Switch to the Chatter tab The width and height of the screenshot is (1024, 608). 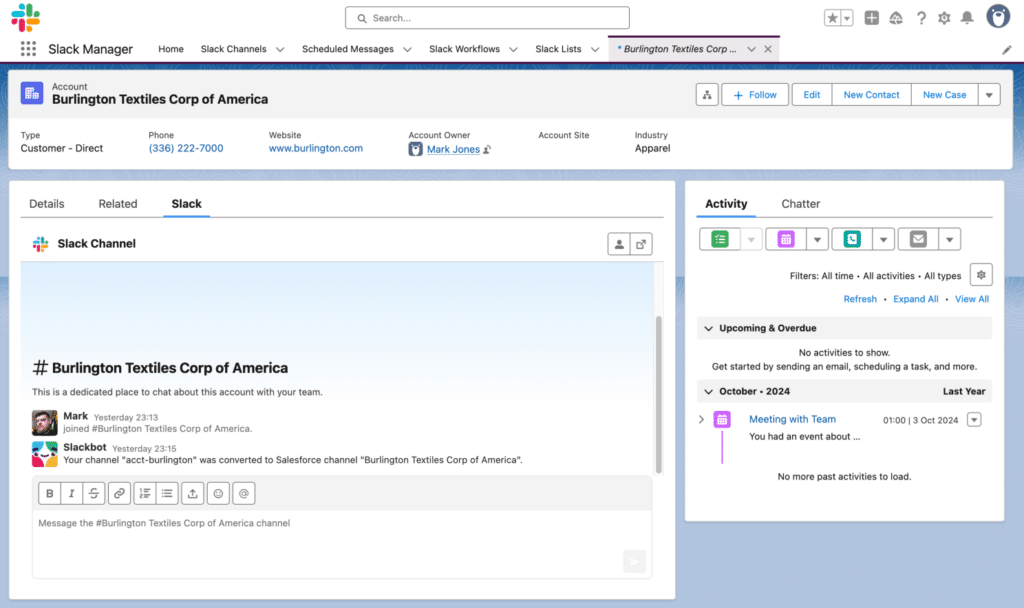pyautogui.click(x=801, y=204)
